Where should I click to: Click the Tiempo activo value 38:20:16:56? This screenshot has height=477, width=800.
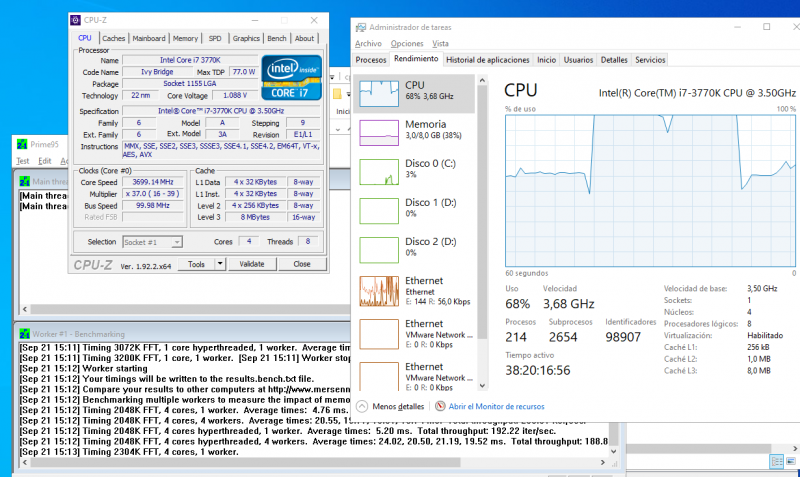pyautogui.click(x=538, y=370)
